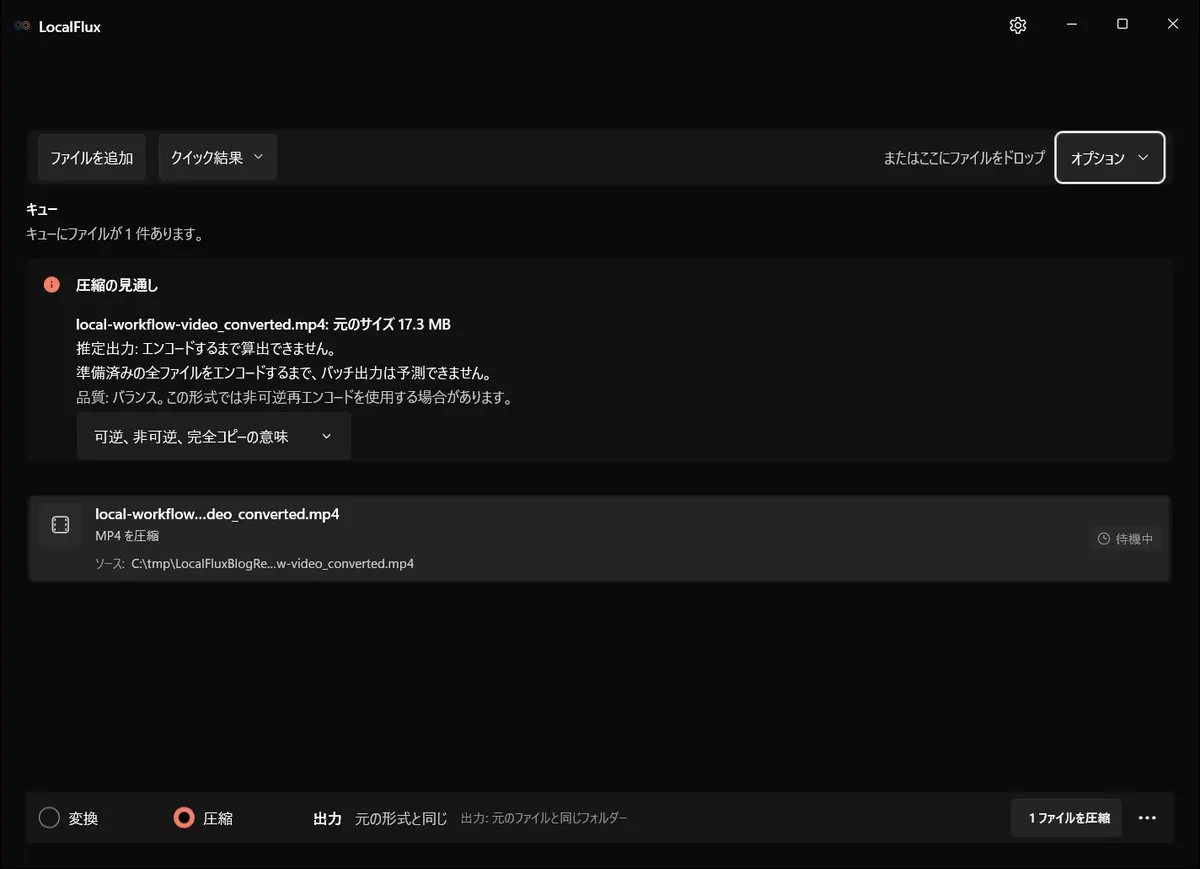Open the 元の形式と同じ output format selector
The width and height of the screenshot is (1200, 869).
pyautogui.click(x=401, y=818)
